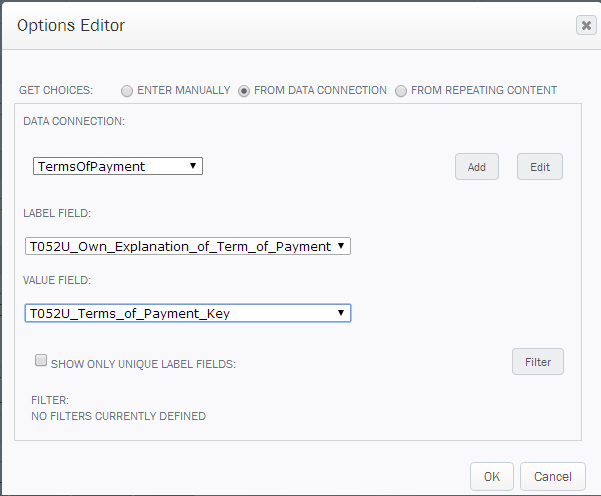This screenshot has height=496, width=601.
Task: Select the From Data Connection radio button
Action: 244,91
